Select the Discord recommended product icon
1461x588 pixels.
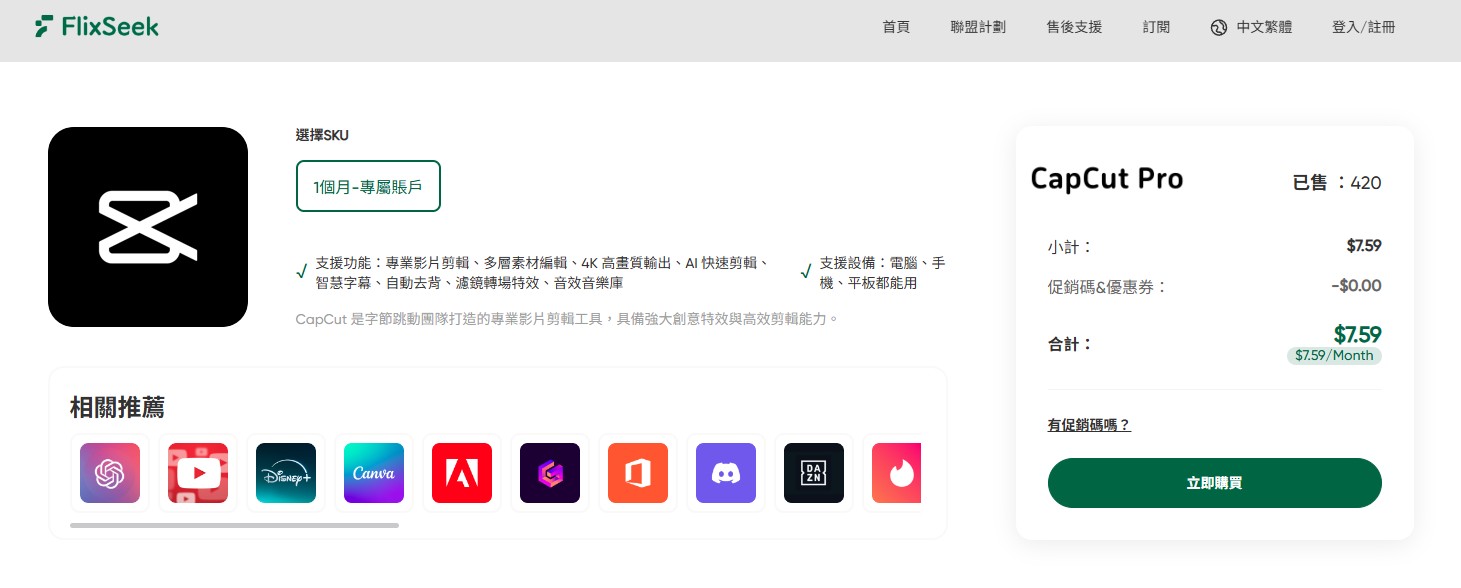pos(726,473)
